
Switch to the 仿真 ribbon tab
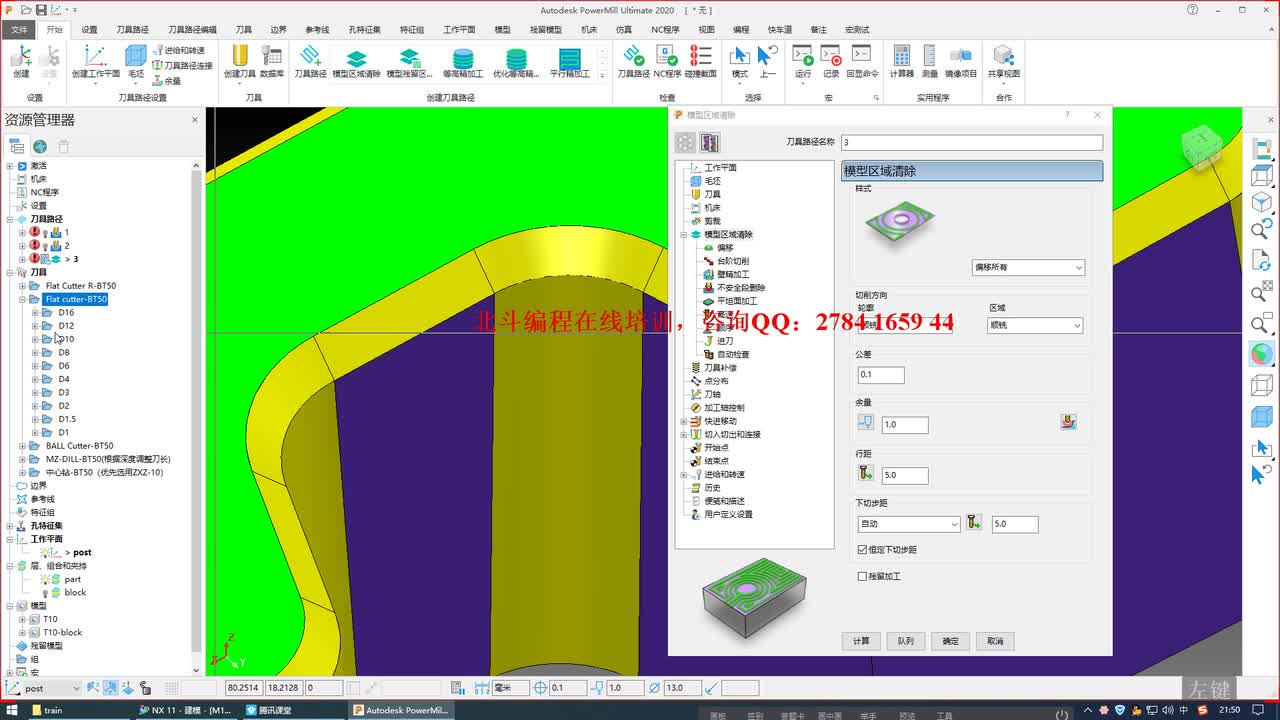tap(623, 30)
